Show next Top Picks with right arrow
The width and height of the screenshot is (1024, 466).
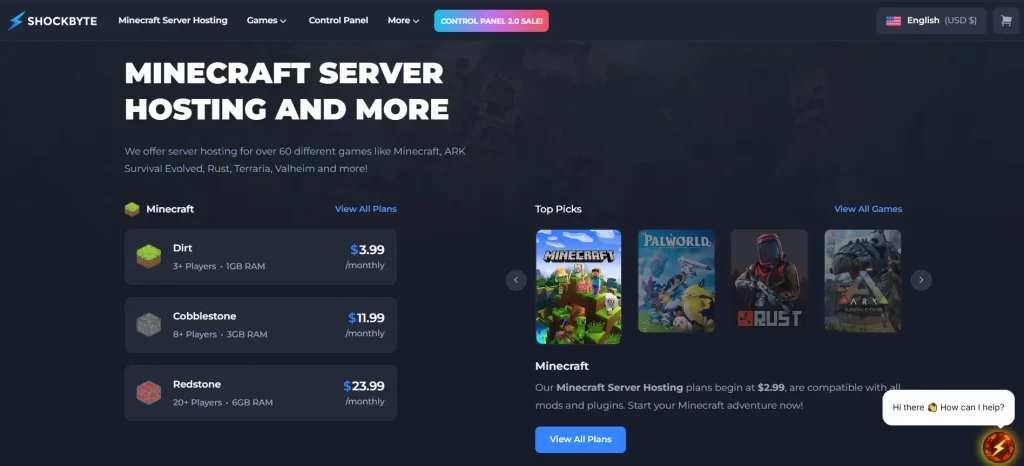coord(921,280)
